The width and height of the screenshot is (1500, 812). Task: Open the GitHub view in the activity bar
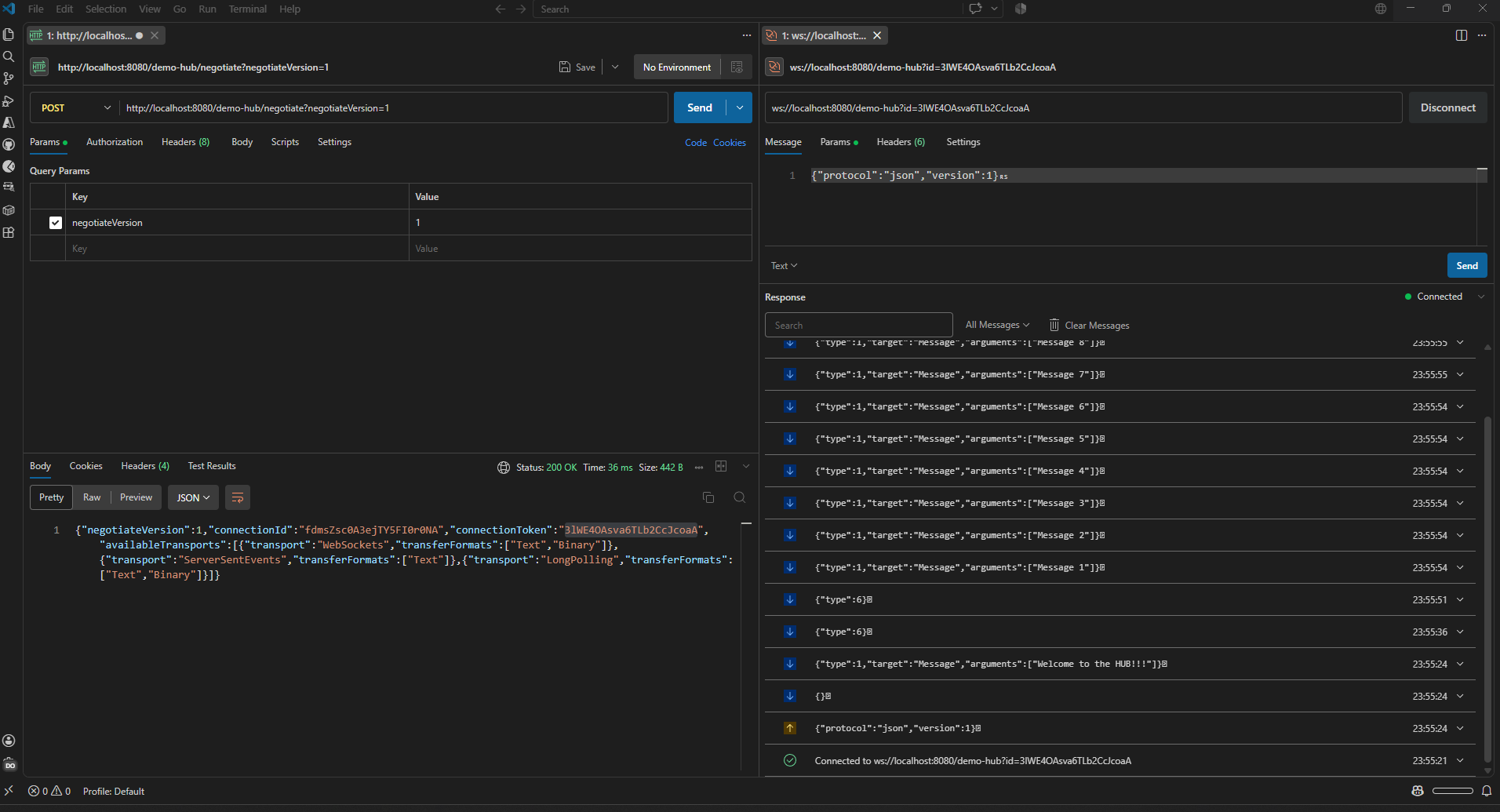(x=9, y=144)
